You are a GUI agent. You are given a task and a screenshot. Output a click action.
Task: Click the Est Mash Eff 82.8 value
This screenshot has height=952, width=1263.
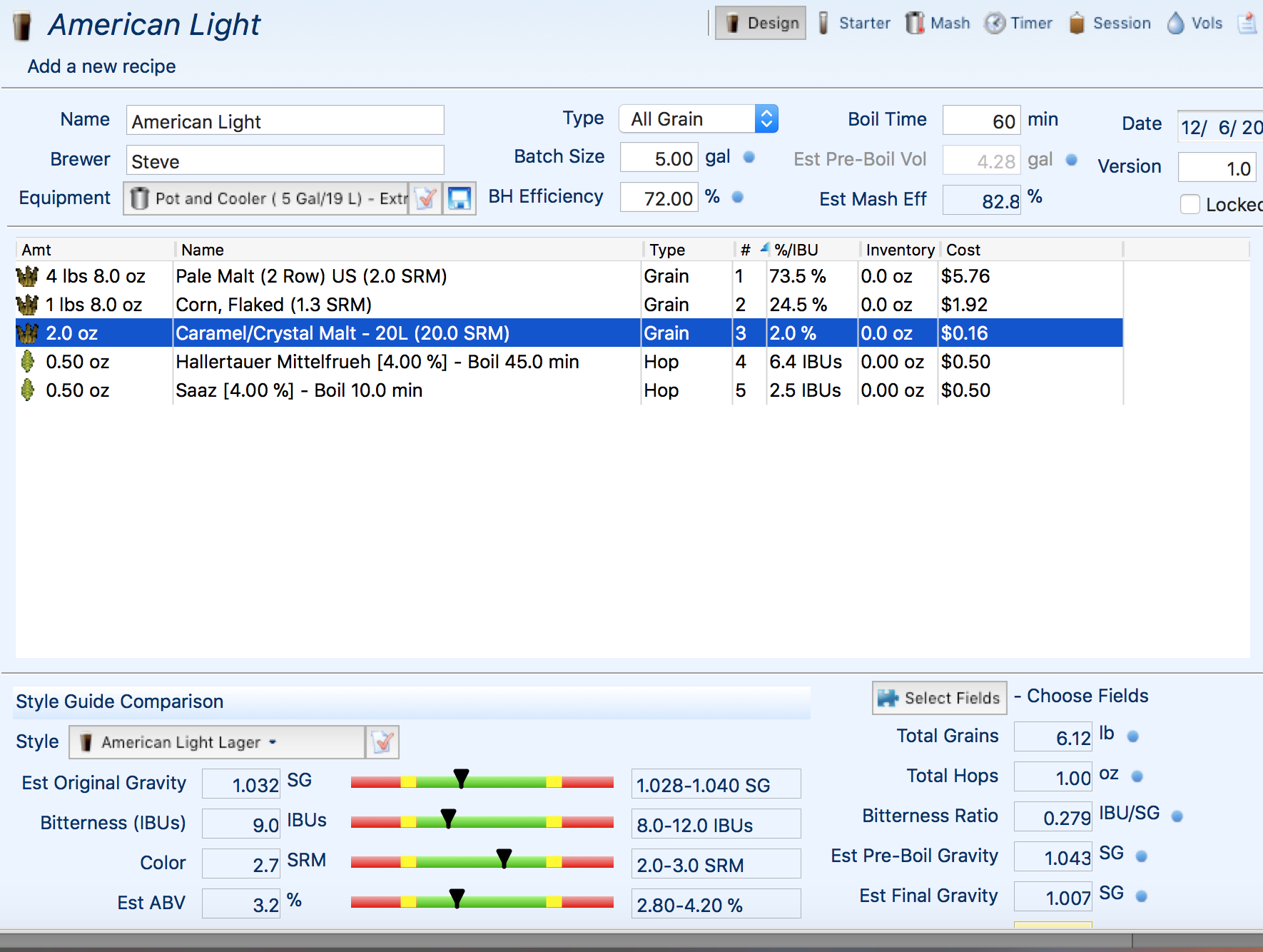click(x=982, y=200)
